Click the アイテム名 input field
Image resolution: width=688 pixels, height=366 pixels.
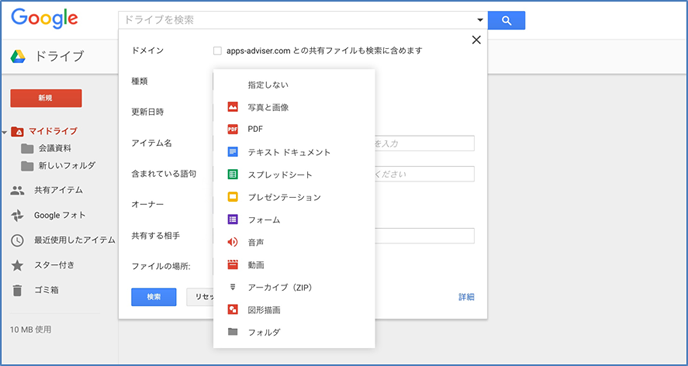tap(424, 144)
